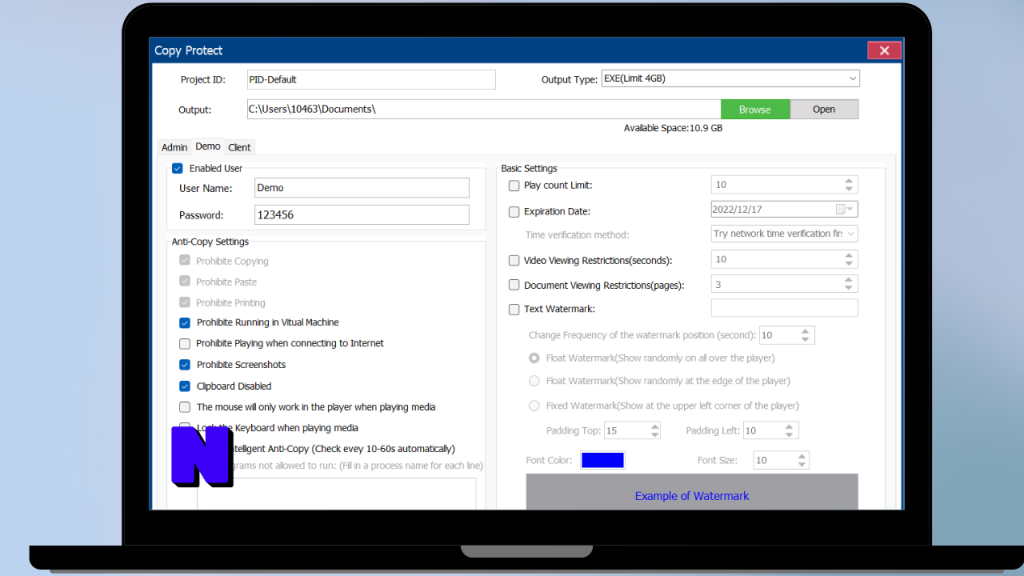Increase the Padding Left value
The image size is (1024, 576).
point(789,426)
